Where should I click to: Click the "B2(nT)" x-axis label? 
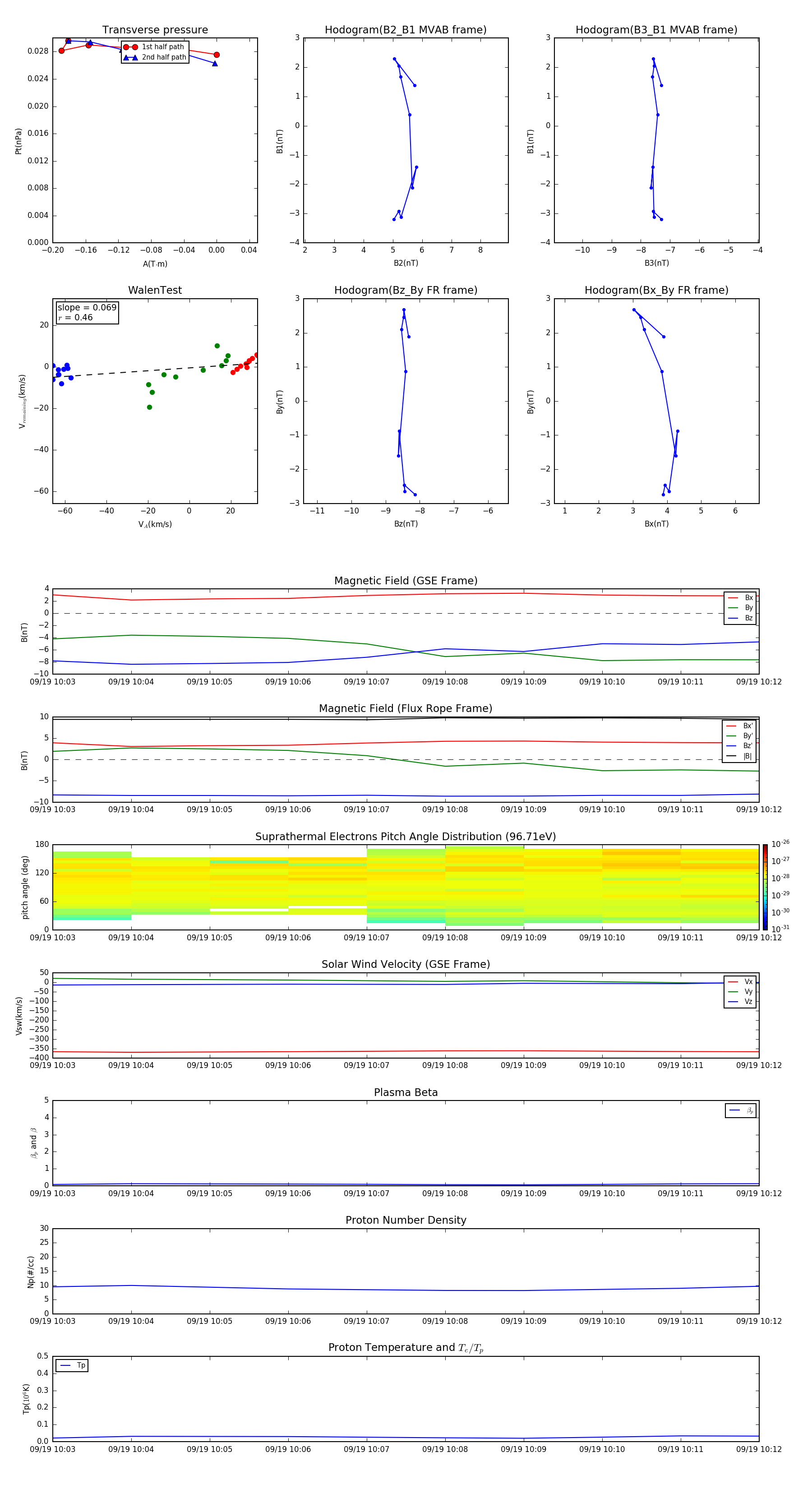tap(406, 263)
